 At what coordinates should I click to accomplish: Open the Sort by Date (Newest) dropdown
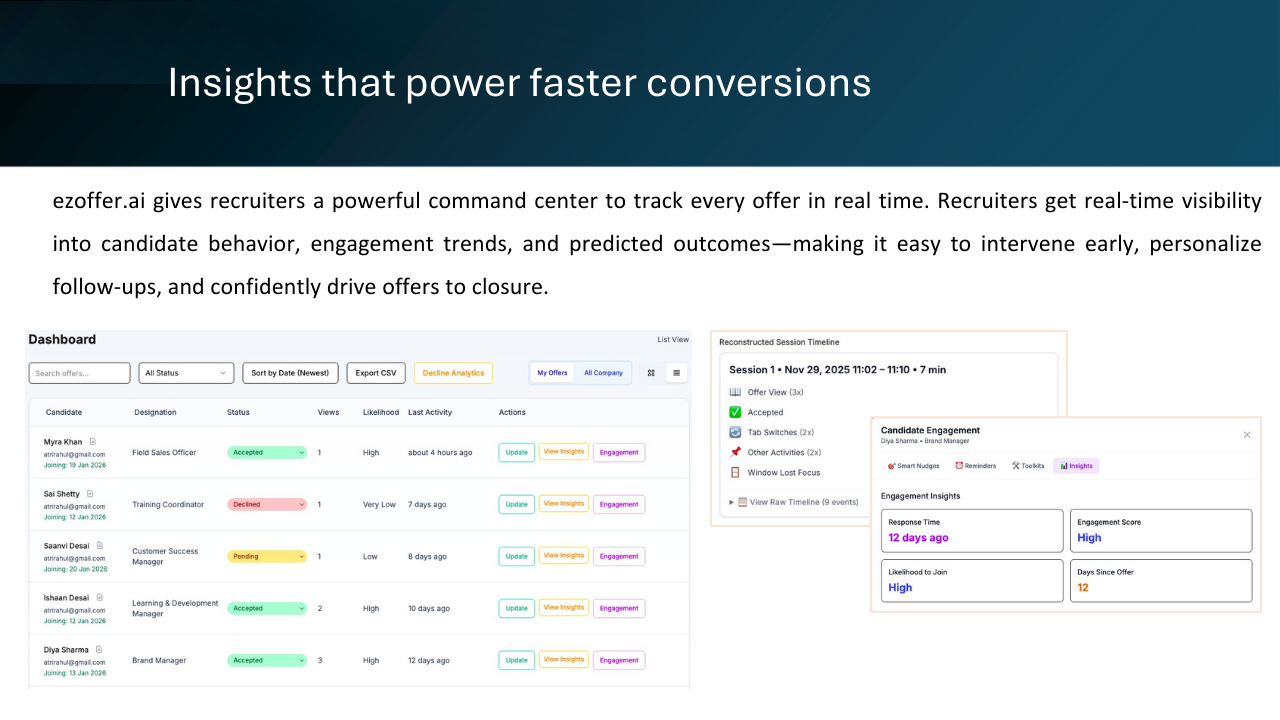[x=290, y=372]
